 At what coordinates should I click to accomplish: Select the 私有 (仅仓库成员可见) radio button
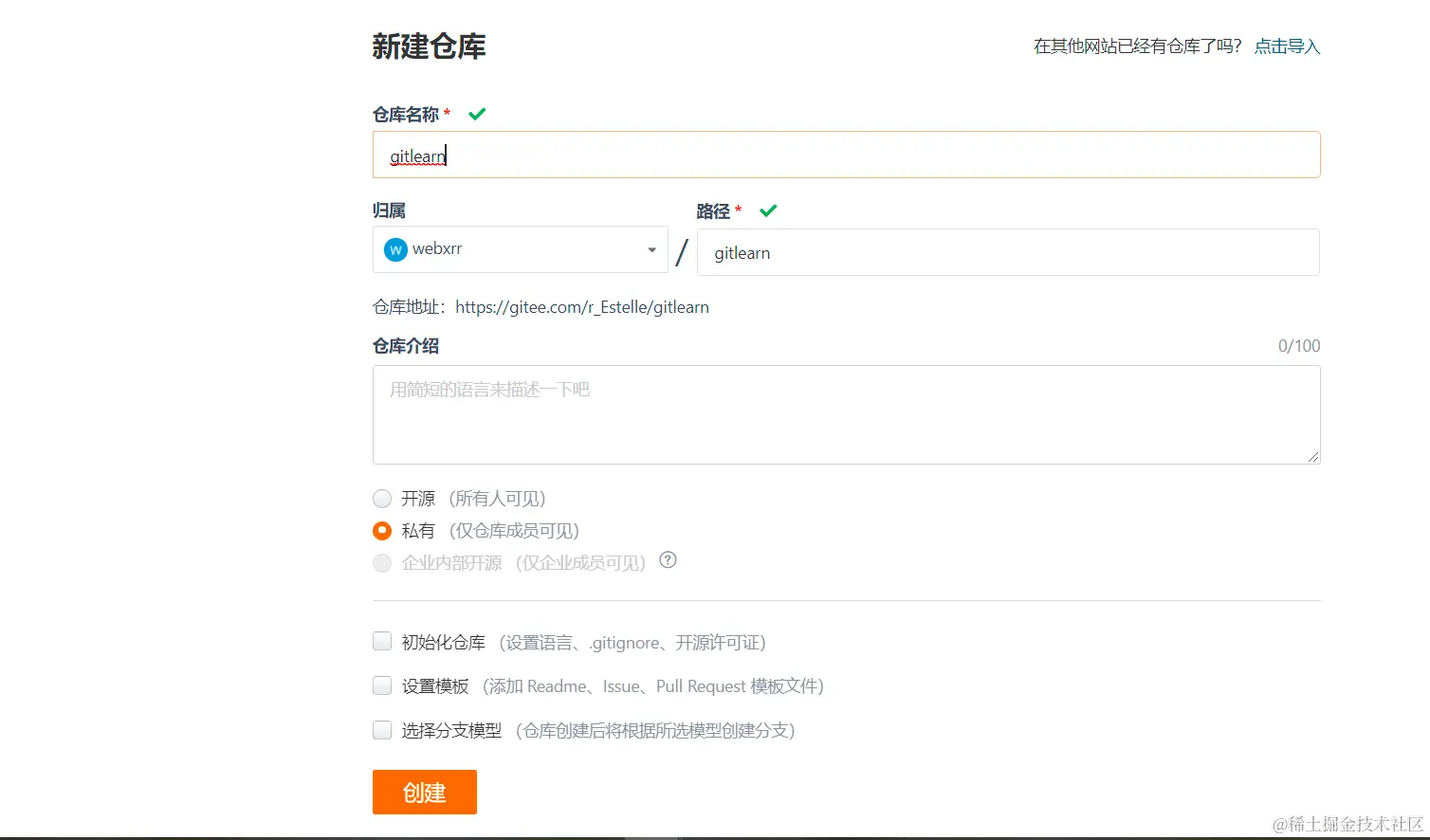pos(382,531)
